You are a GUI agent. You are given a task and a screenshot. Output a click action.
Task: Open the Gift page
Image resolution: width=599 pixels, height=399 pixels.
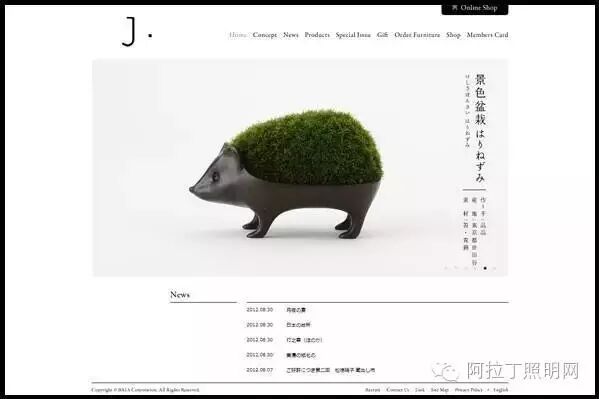(382, 35)
